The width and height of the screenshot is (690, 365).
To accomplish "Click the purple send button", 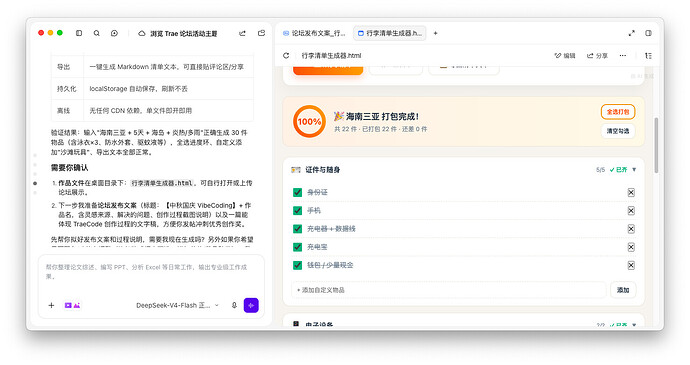I will tap(251, 305).
